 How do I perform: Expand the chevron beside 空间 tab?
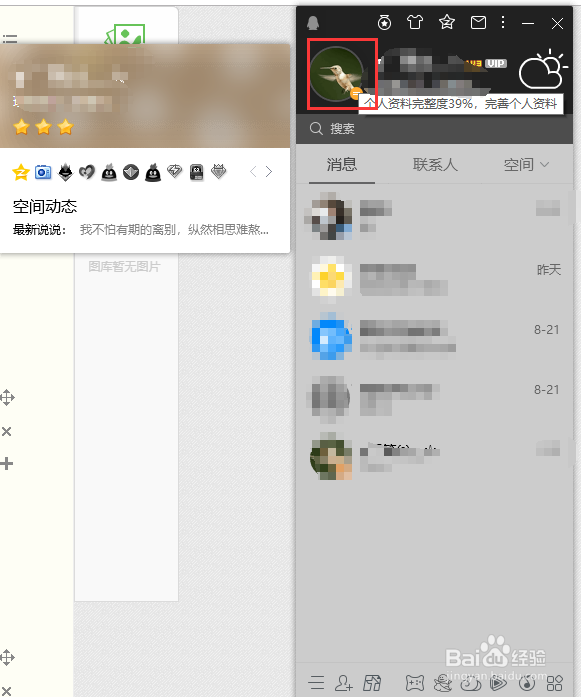pyautogui.click(x=545, y=165)
